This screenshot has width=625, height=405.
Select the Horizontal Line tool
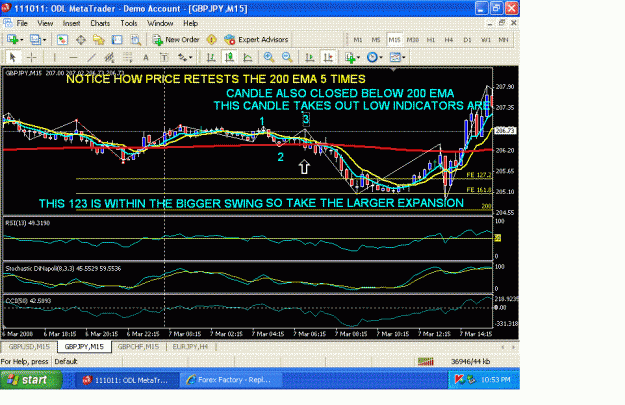coord(73,57)
